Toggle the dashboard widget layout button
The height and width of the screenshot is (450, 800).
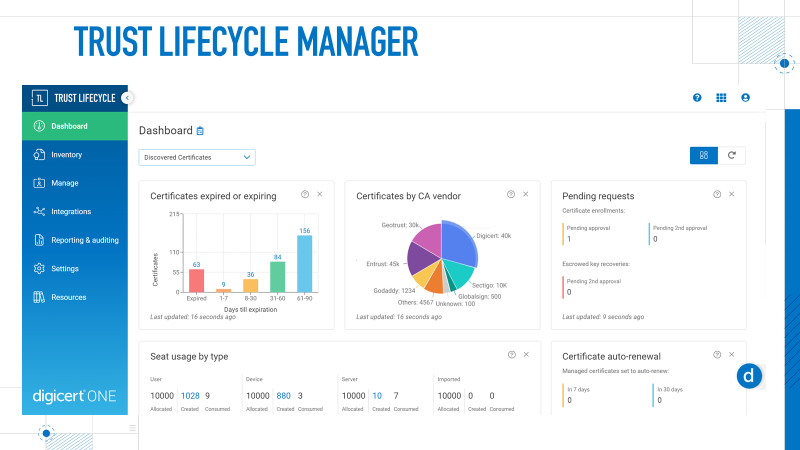pyautogui.click(x=704, y=156)
